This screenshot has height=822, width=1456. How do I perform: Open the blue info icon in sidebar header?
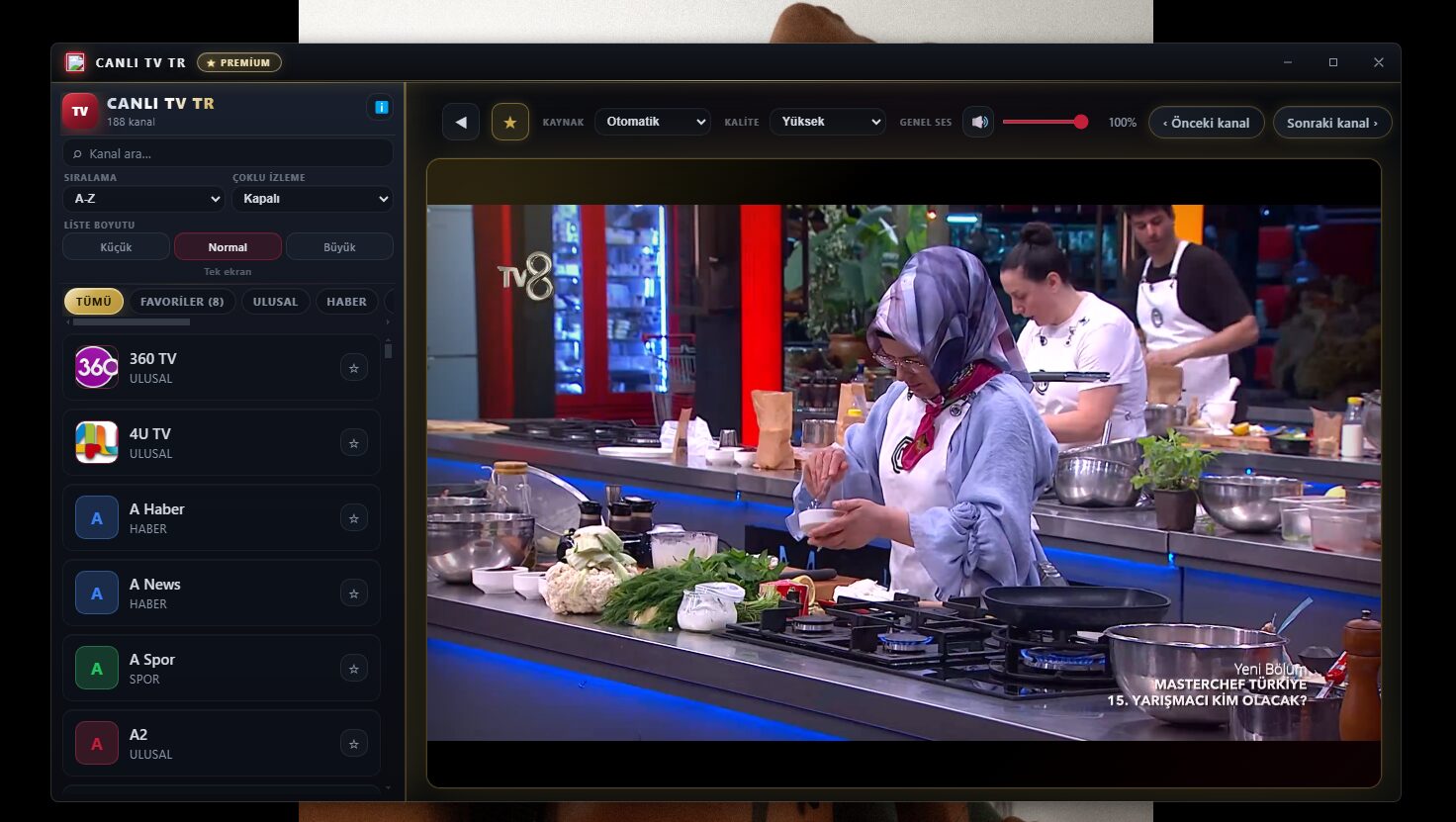[381, 107]
